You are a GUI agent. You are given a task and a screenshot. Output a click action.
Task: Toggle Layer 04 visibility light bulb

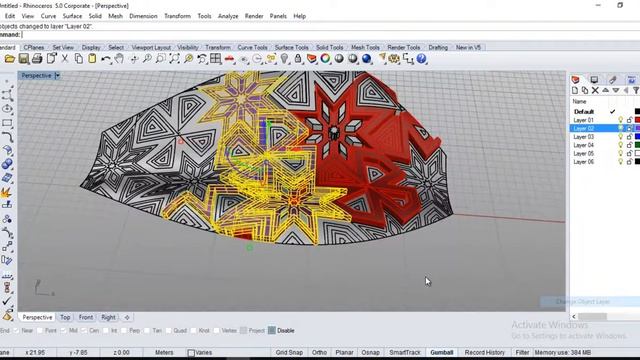tap(620, 145)
